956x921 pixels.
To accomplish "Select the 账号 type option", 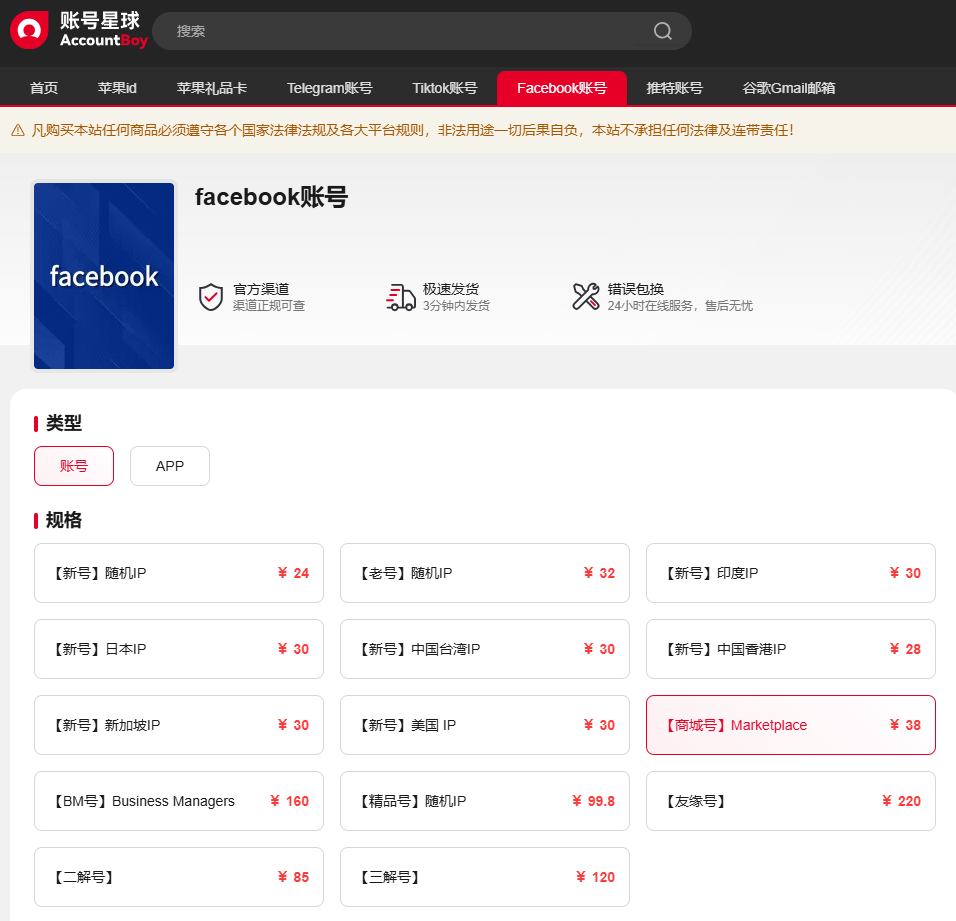I will tap(73, 465).
